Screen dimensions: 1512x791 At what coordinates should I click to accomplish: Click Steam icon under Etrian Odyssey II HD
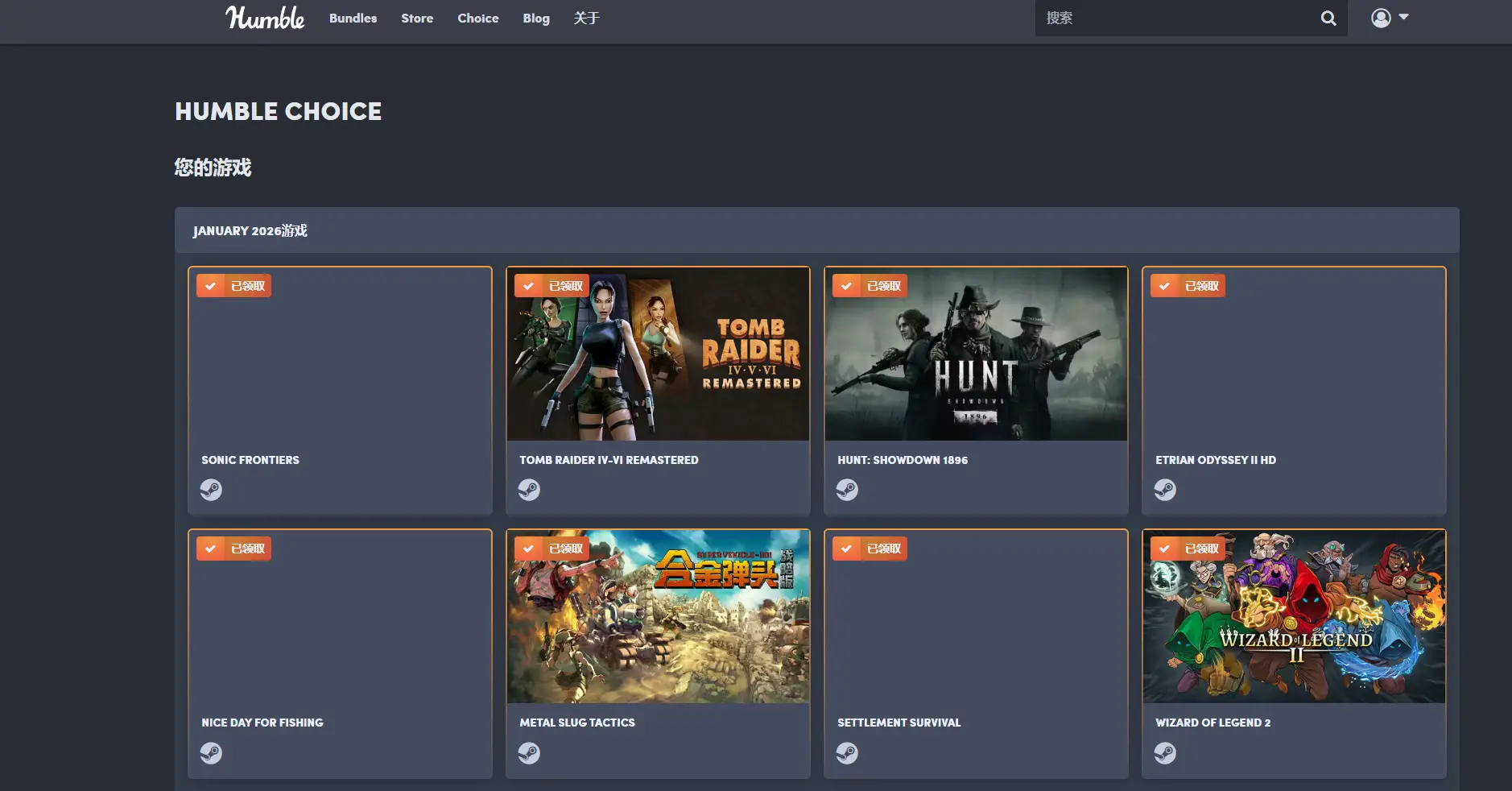click(1165, 490)
